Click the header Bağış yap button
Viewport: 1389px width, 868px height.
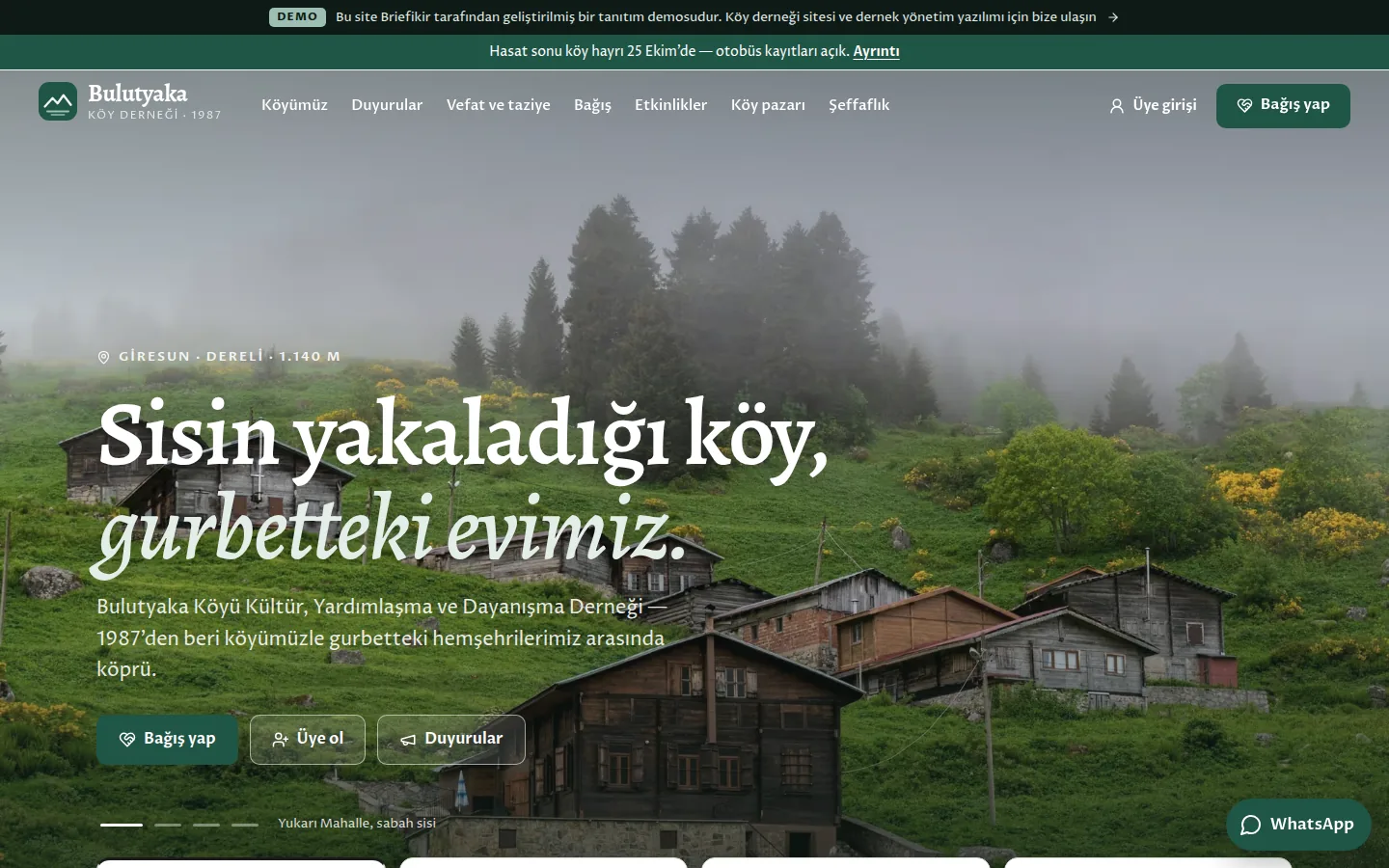point(1283,106)
